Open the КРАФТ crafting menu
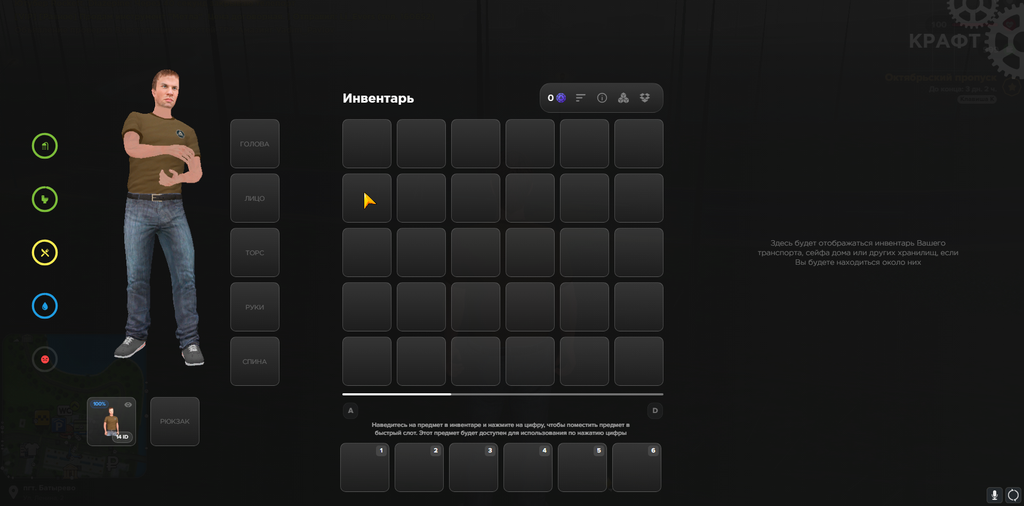1024x506 pixels. coord(944,41)
